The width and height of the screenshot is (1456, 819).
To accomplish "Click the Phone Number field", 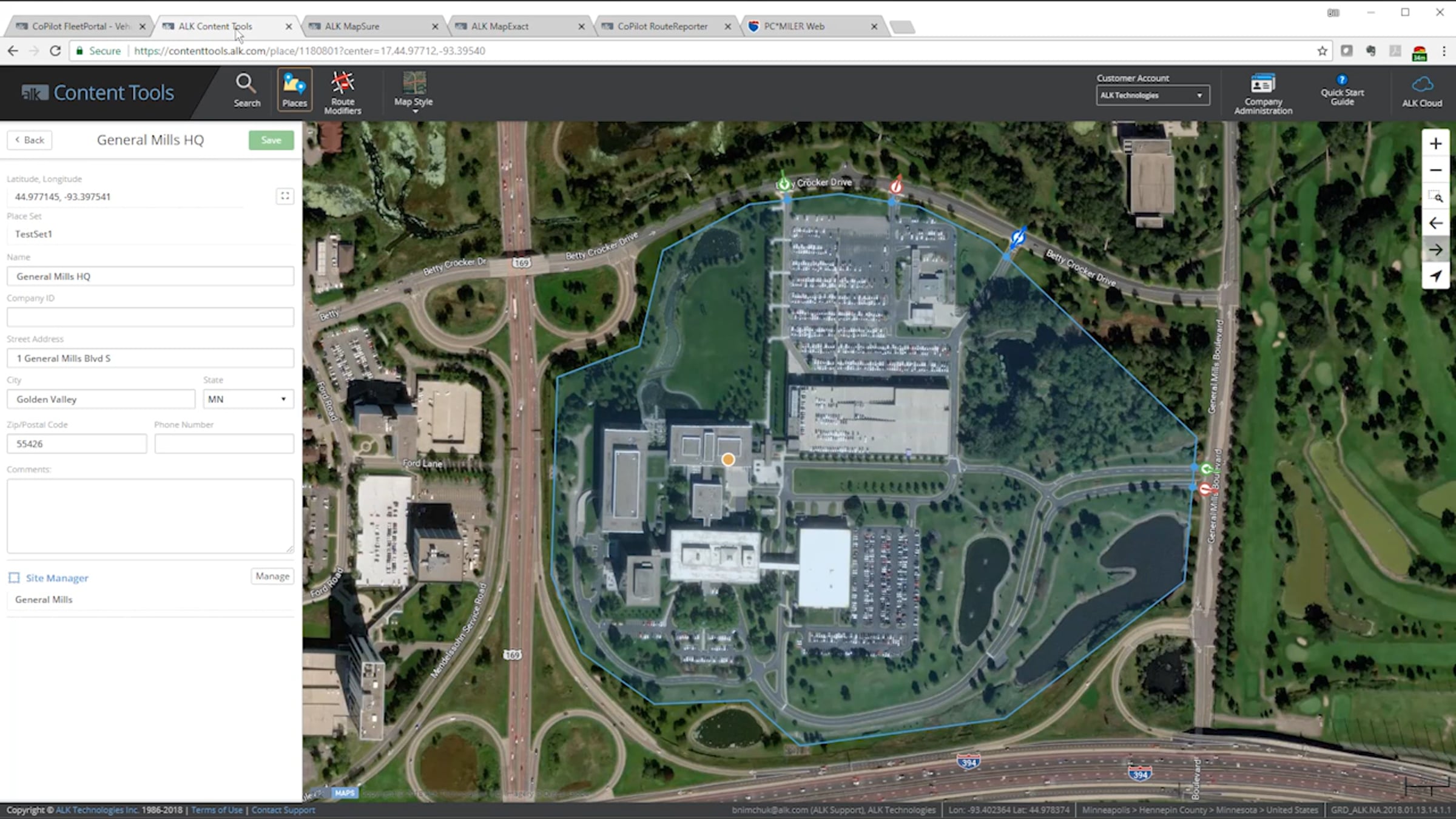I will (x=224, y=443).
